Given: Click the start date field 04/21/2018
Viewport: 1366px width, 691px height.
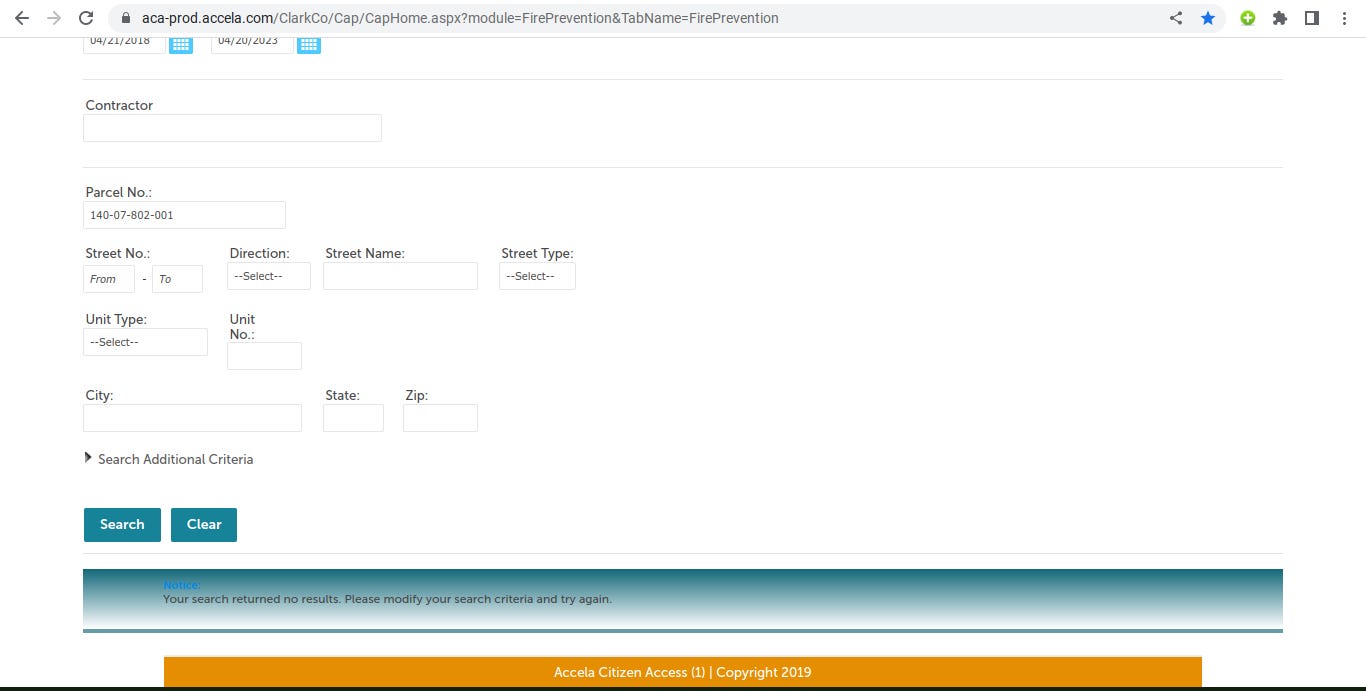Looking at the screenshot, I should click(124, 44).
